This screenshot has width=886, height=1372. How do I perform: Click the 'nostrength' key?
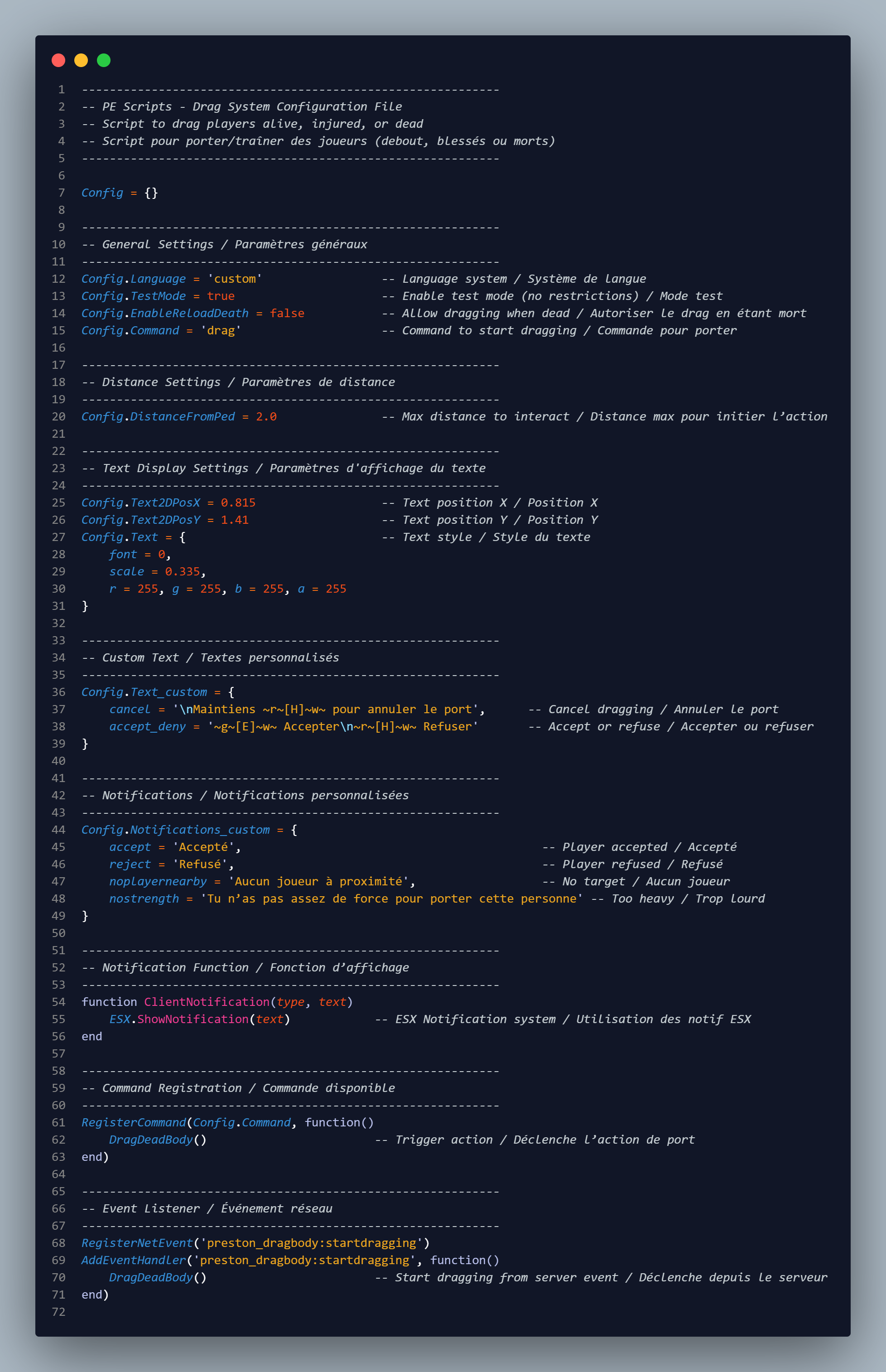(144, 899)
